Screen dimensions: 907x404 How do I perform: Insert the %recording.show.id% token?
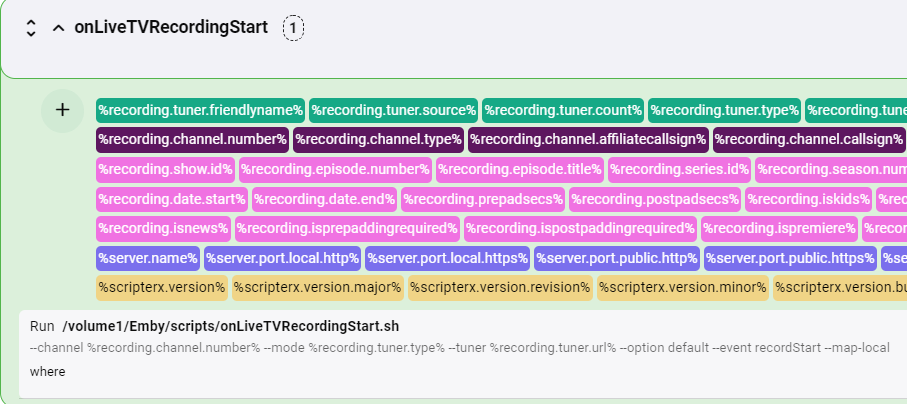[164, 169]
